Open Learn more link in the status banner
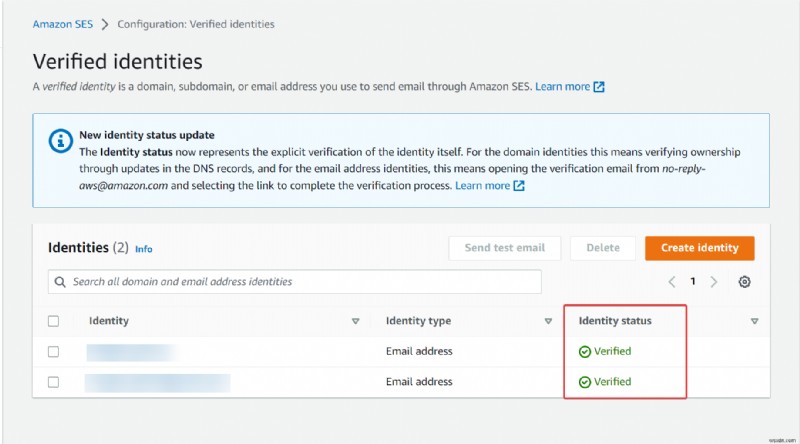 tap(482, 186)
